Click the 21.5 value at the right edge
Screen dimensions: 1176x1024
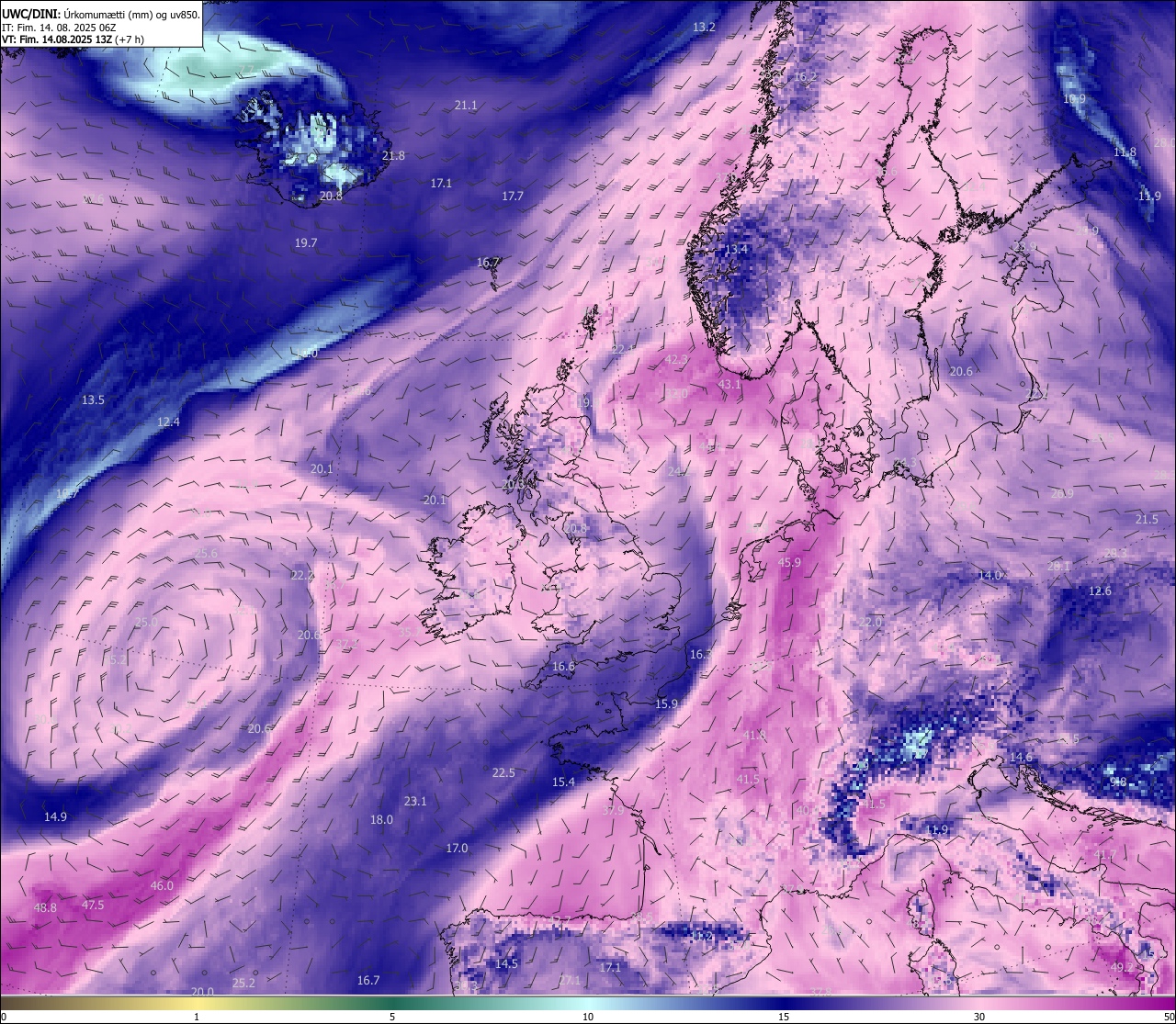(1147, 520)
